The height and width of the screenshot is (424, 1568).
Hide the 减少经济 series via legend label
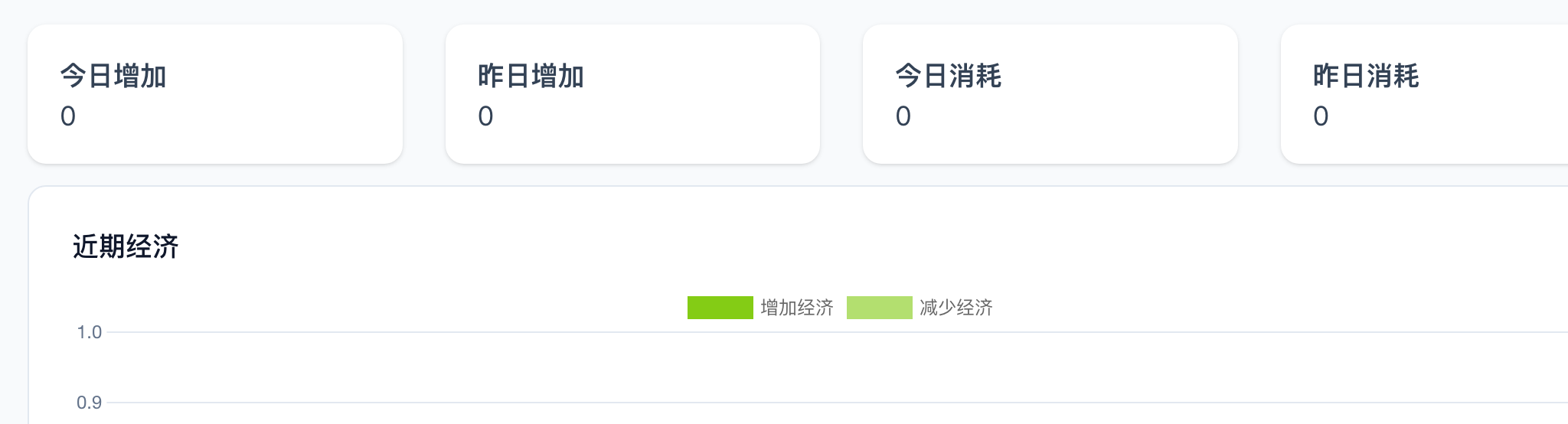pyautogui.click(x=956, y=308)
